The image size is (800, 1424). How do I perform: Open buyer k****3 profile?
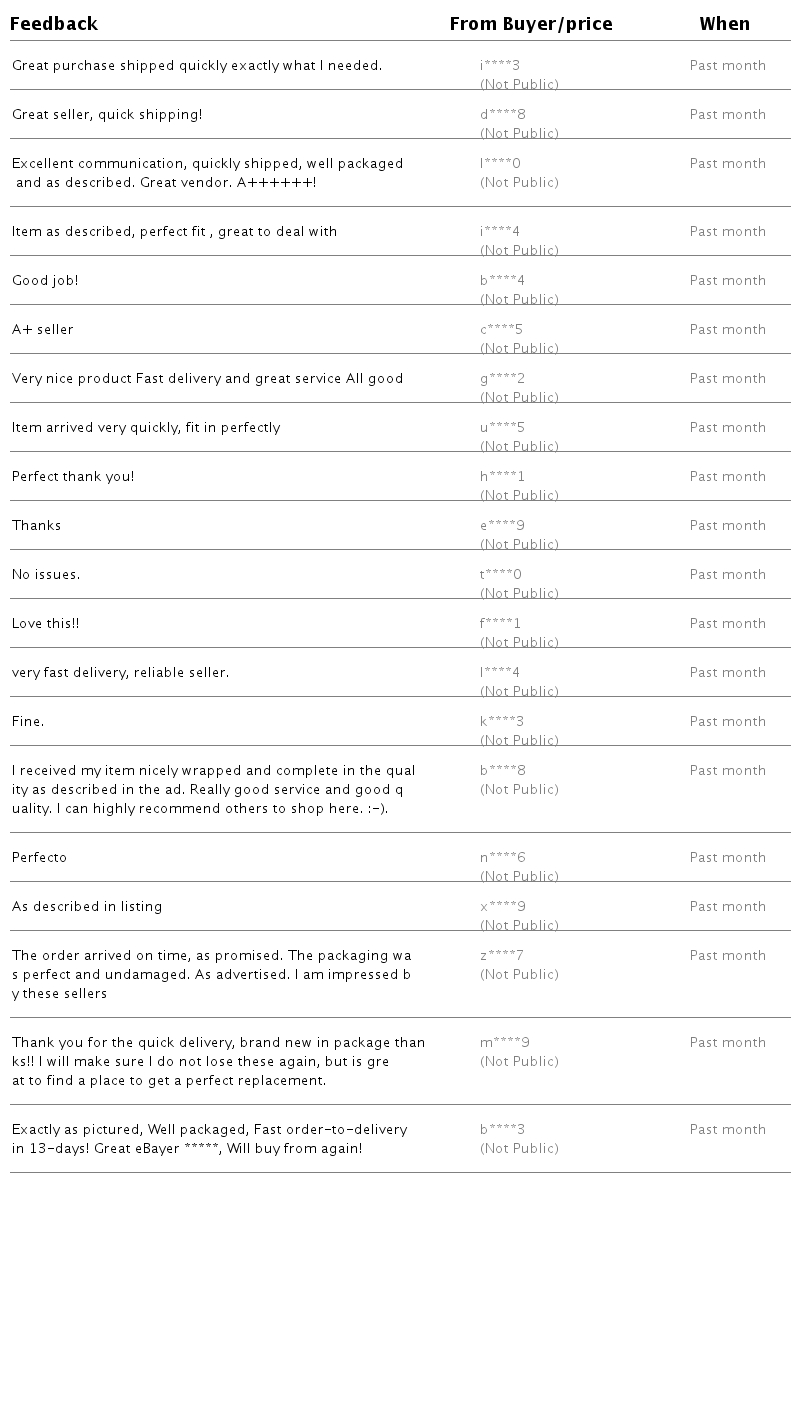(502, 722)
